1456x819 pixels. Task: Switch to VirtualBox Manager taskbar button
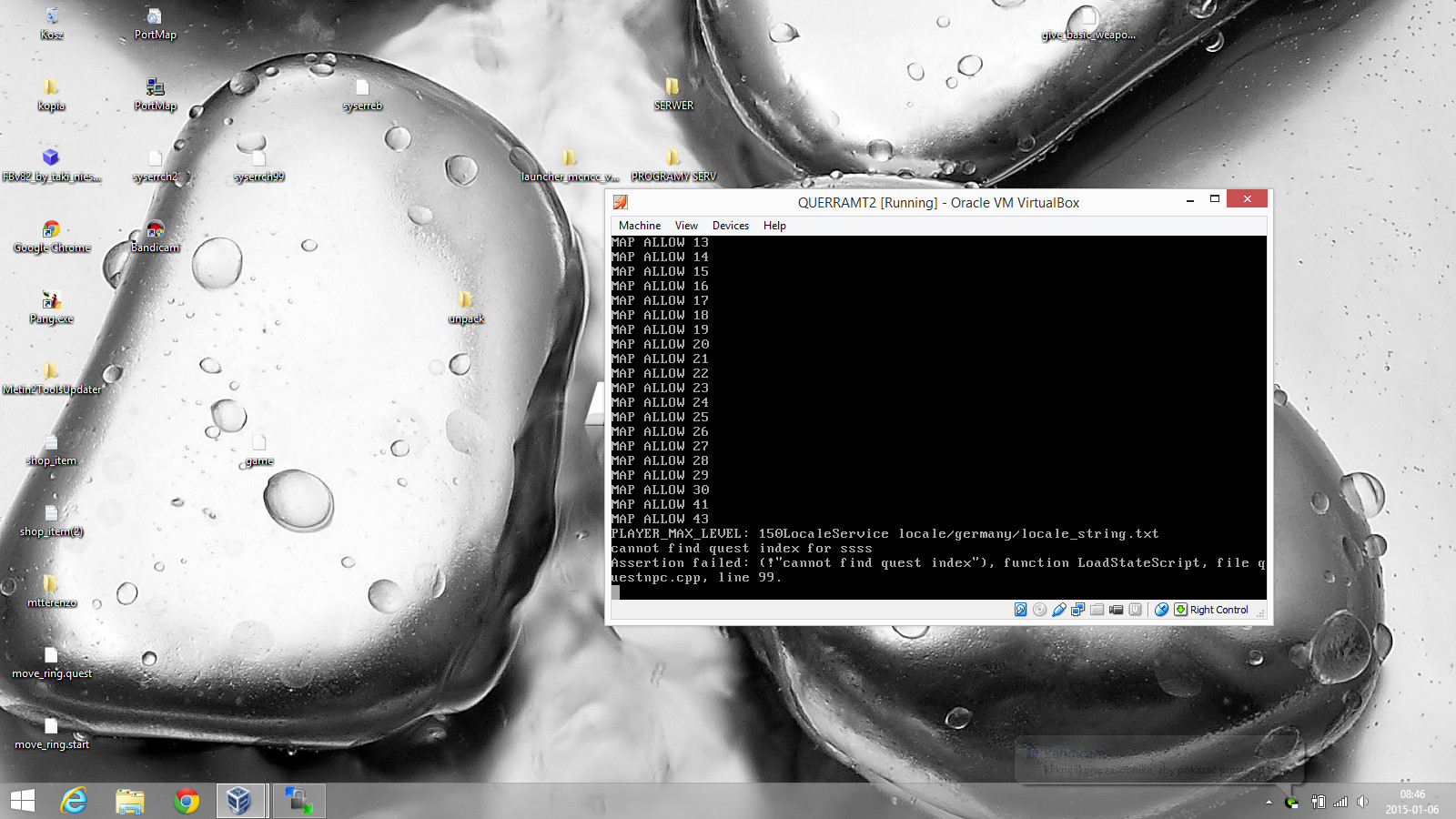click(240, 801)
